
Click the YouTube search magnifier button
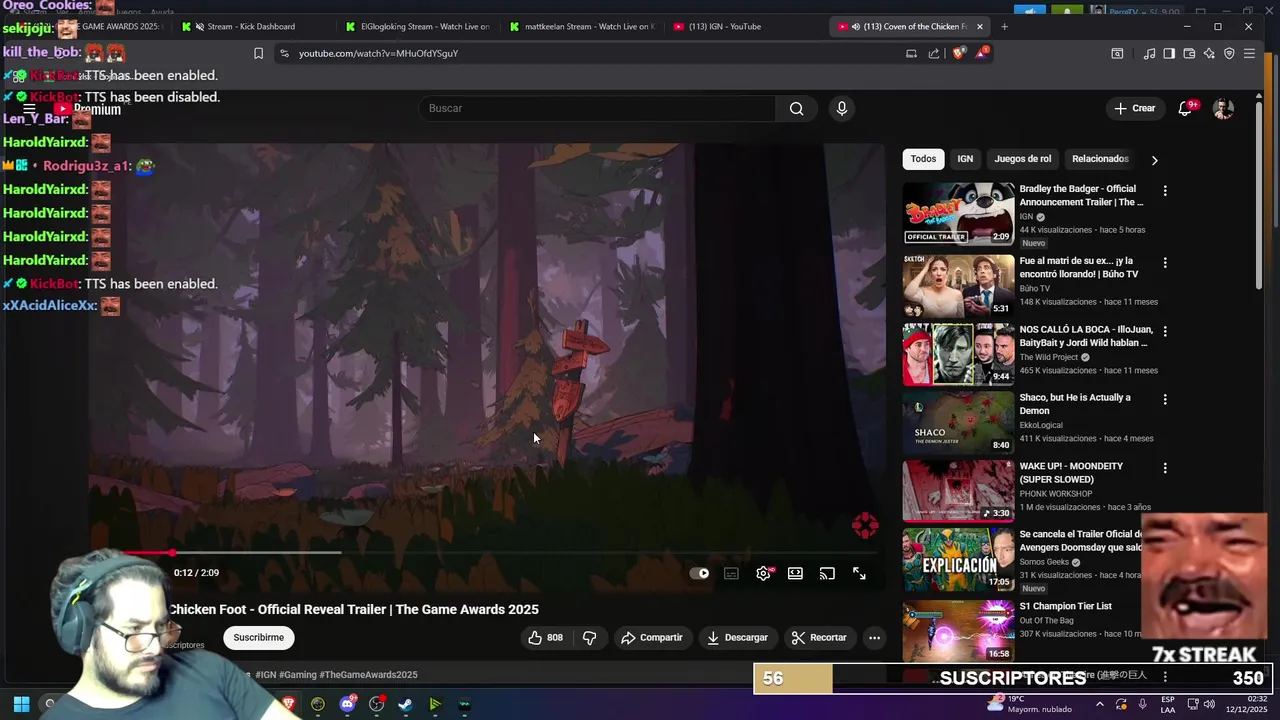pos(796,108)
